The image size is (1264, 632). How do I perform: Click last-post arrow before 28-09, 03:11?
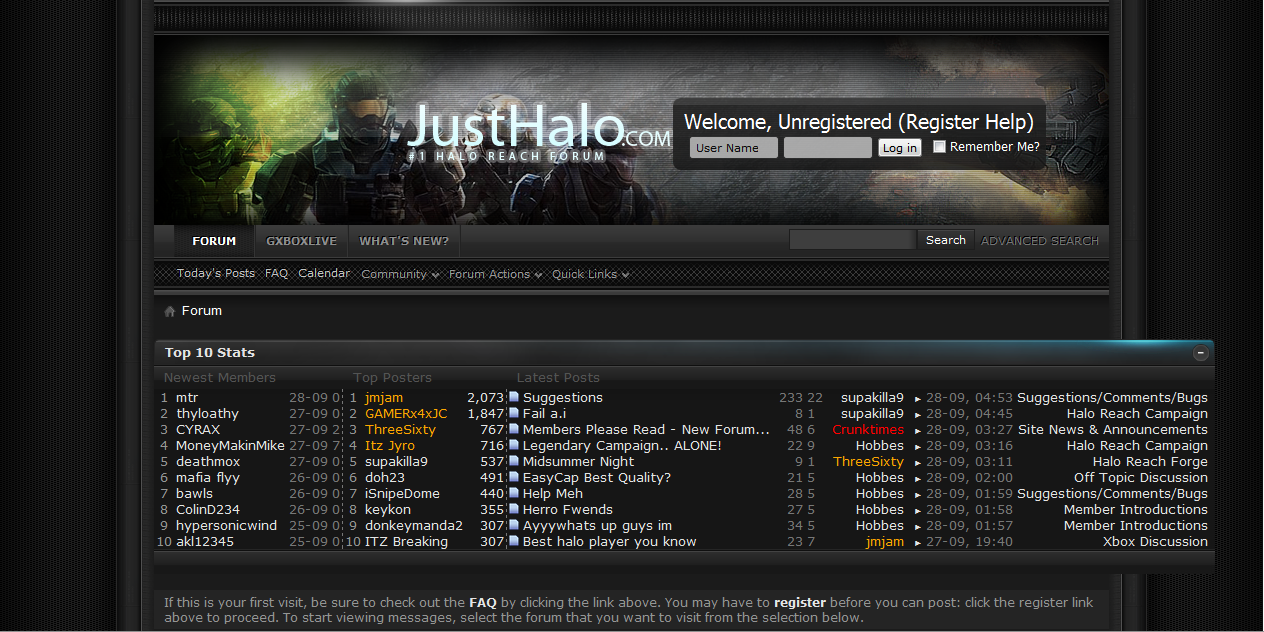[x=918, y=463]
